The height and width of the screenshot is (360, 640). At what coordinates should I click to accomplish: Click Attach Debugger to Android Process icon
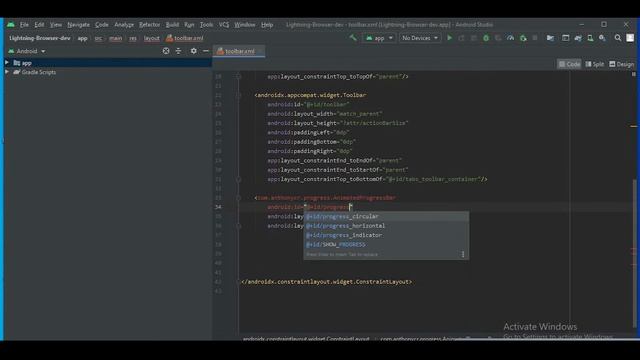coord(523,38)
